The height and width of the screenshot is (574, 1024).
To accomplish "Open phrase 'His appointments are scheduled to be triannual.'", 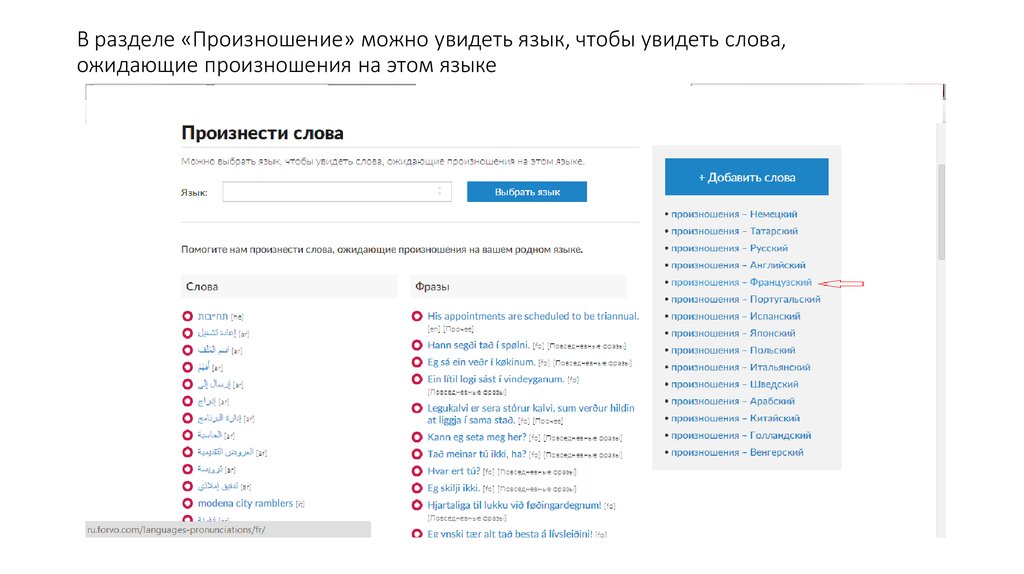I will click(x=533, y=316).
